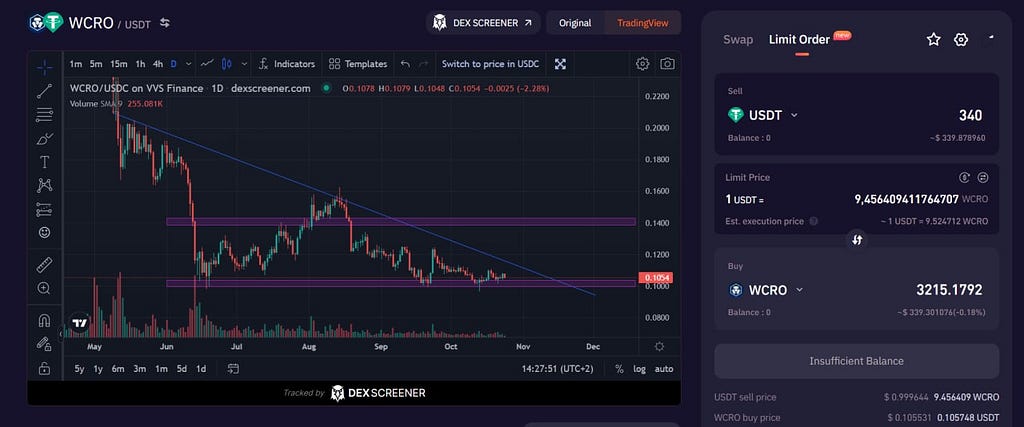Switch to Original chart view

pyautogui.click(x=575, y=23)
